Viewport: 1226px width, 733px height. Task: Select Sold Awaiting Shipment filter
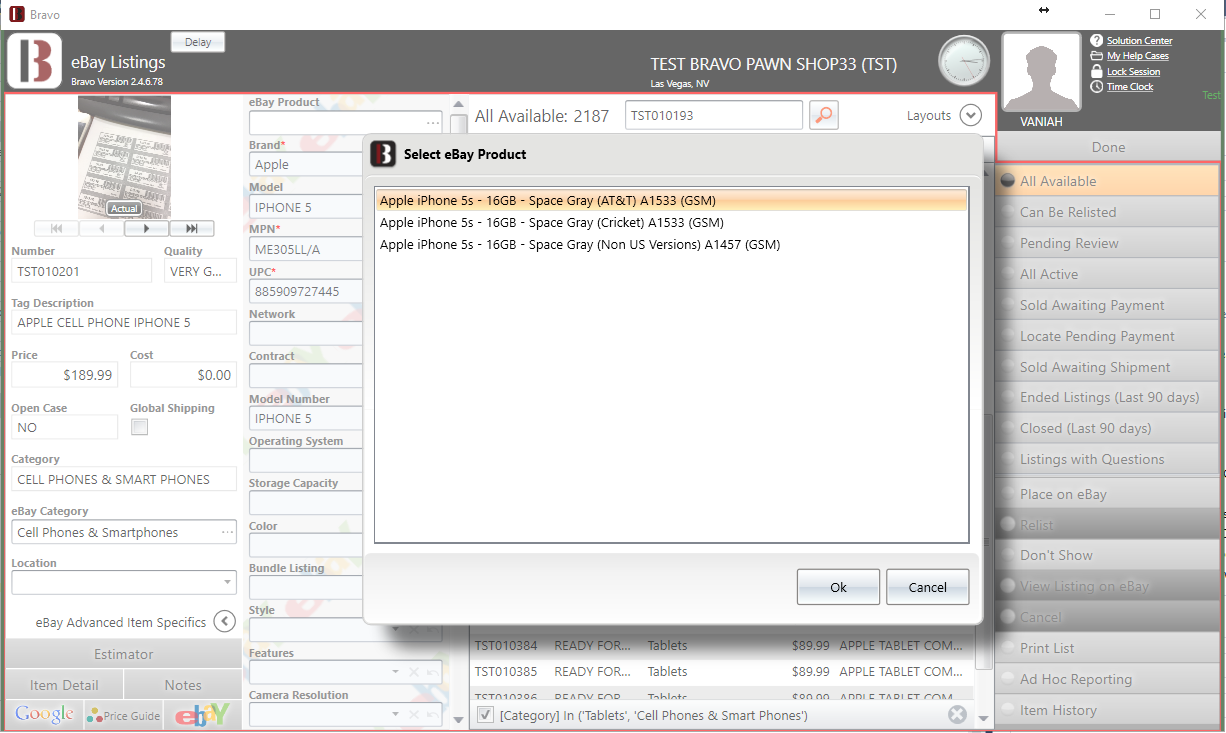1107,367
